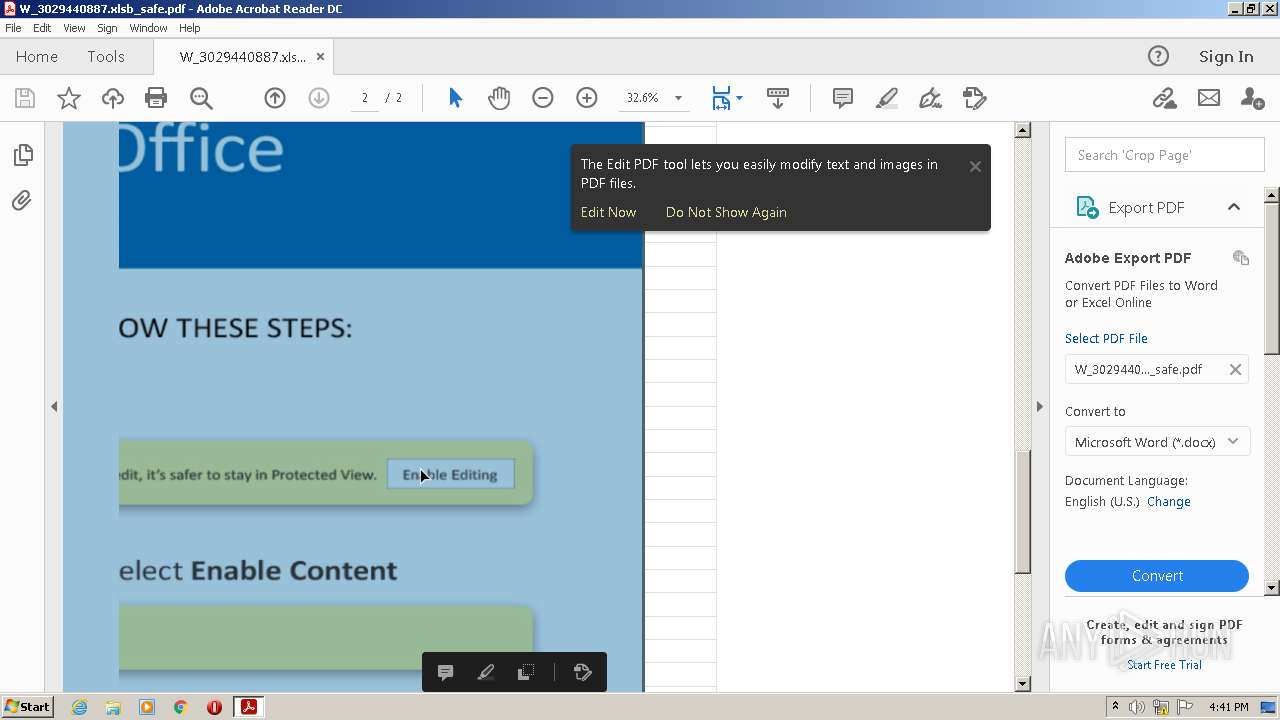This screenshot has width=1280, height=720.
Task: Click highlight pen in the floating toolbar
Action: 486,672
